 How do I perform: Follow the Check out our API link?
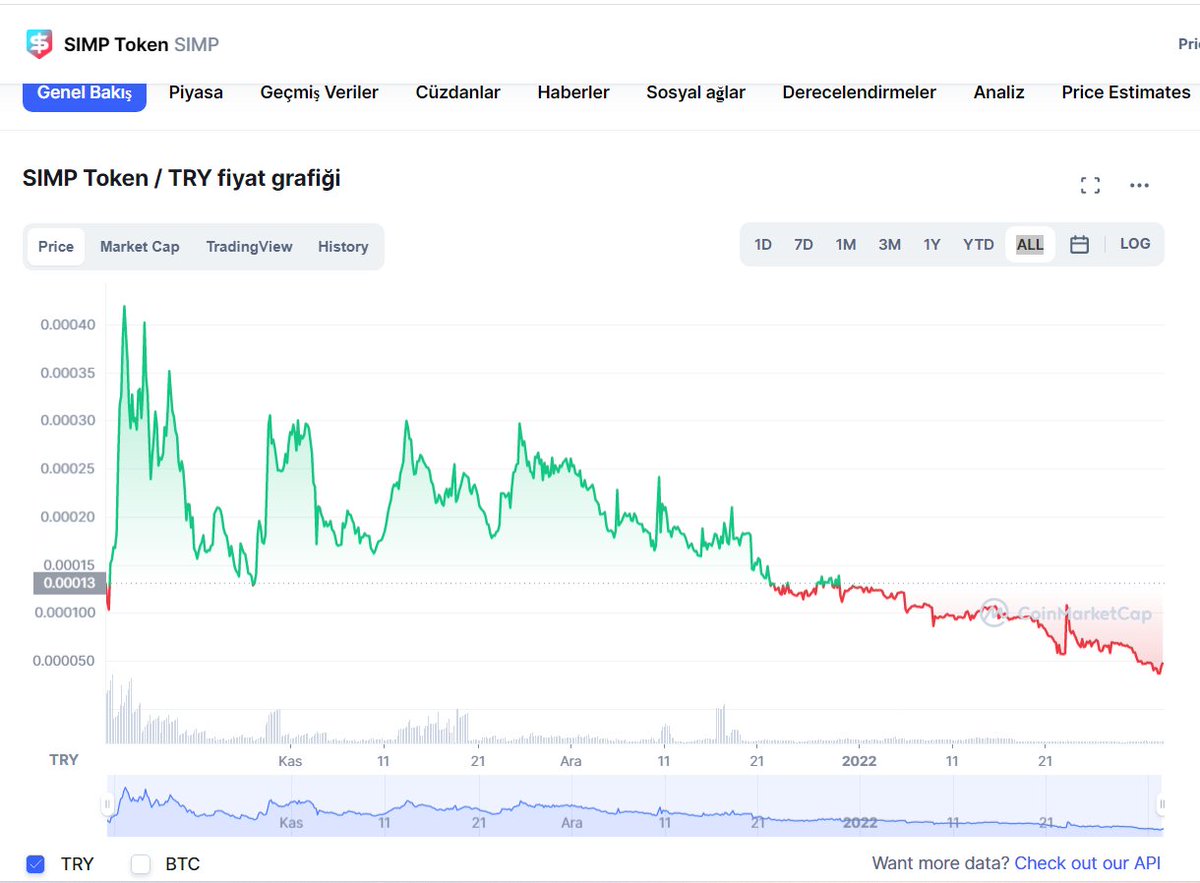(1088, 863)
